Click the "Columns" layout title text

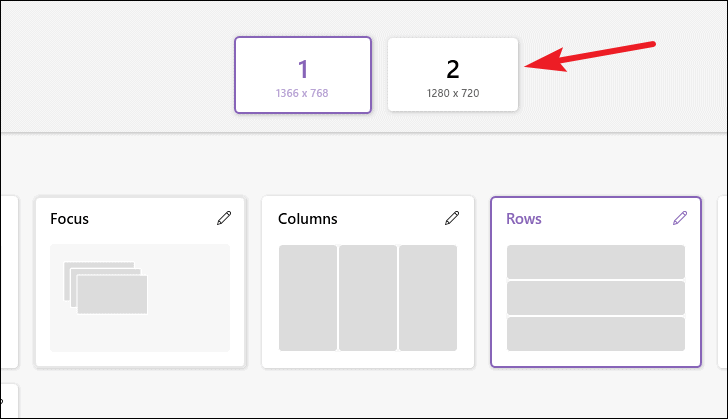click(307, 219)
